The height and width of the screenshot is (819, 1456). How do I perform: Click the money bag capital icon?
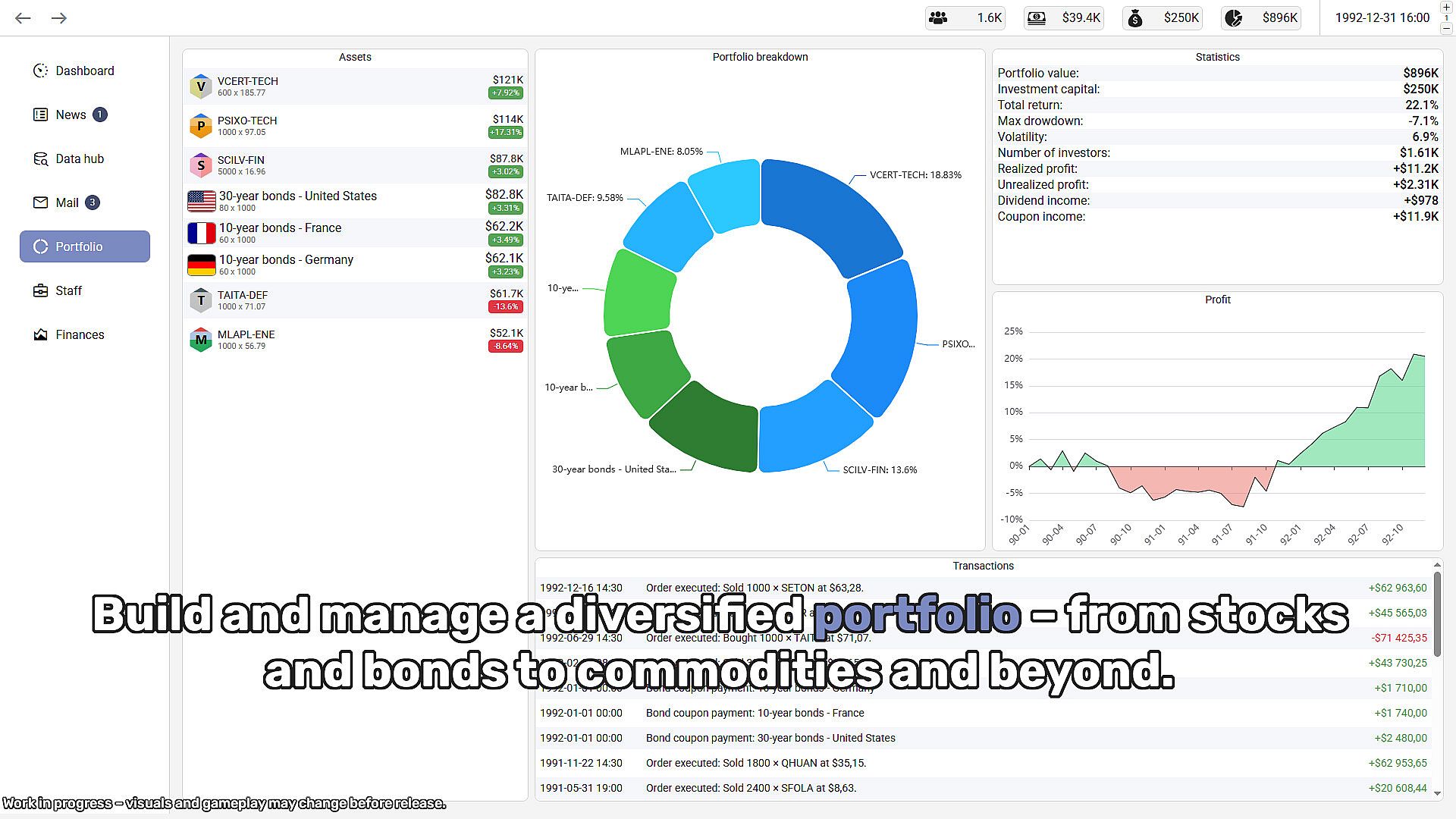(1135, 17)
